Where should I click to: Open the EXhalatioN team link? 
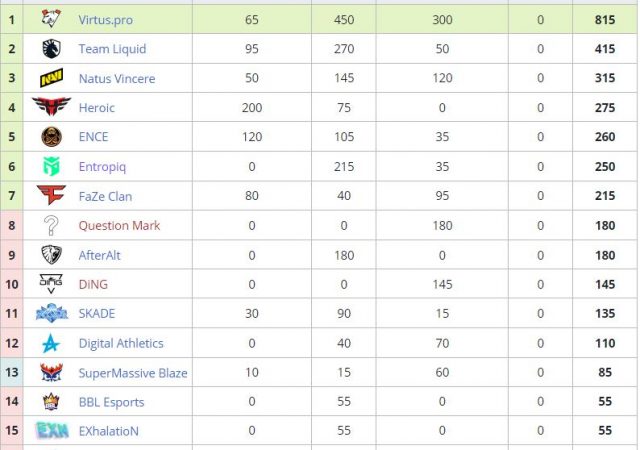tap(109, 431)
